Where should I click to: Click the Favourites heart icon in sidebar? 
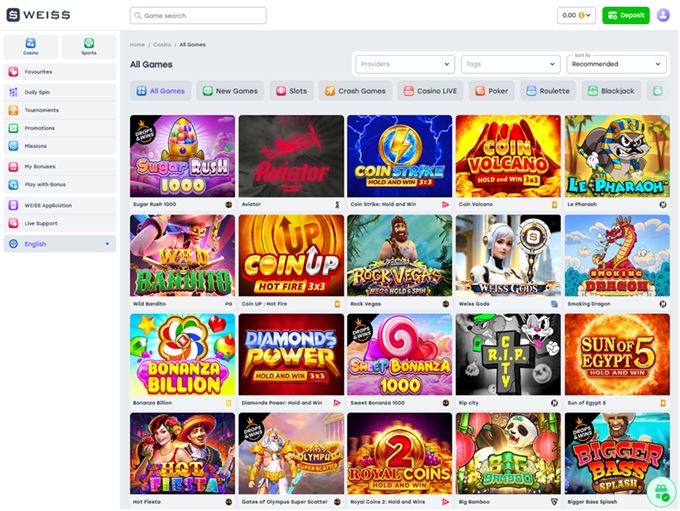[x=14, y=72]
